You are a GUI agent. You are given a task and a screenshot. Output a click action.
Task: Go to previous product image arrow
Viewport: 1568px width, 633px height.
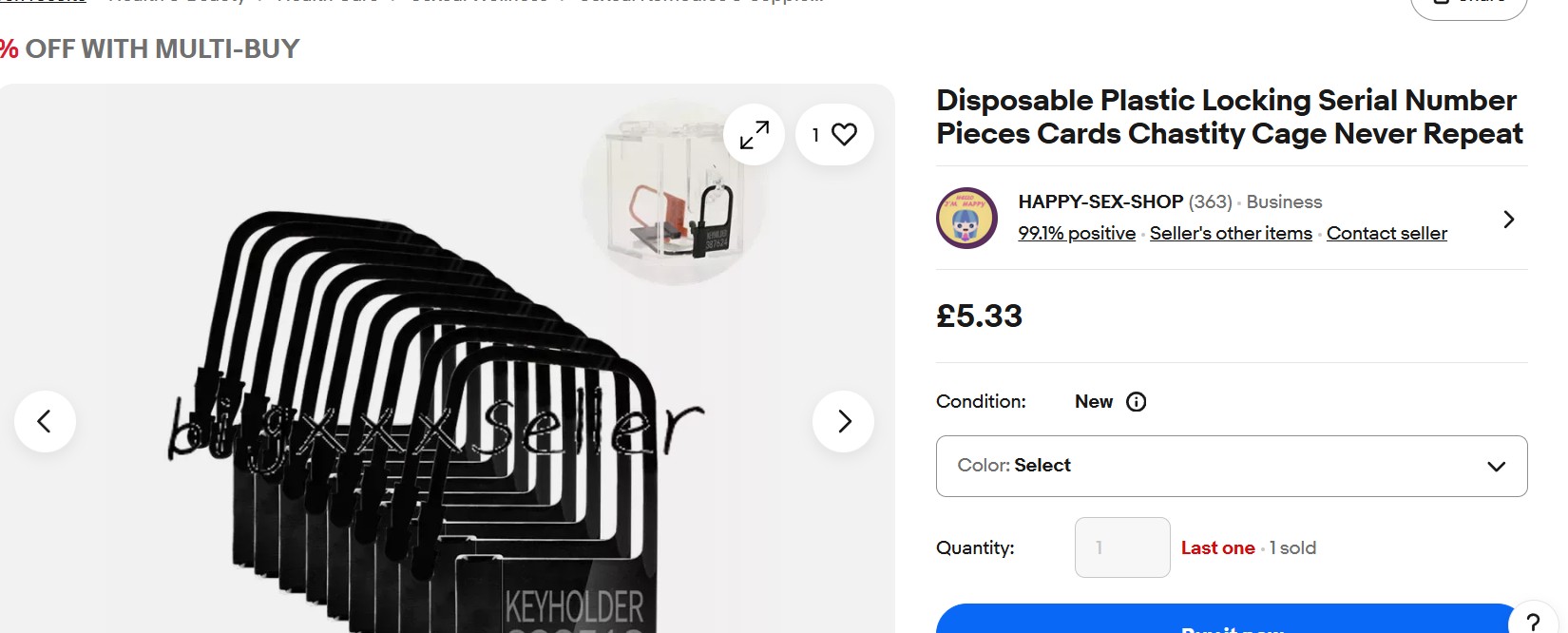pyautogui.click(x=45, y=421)
